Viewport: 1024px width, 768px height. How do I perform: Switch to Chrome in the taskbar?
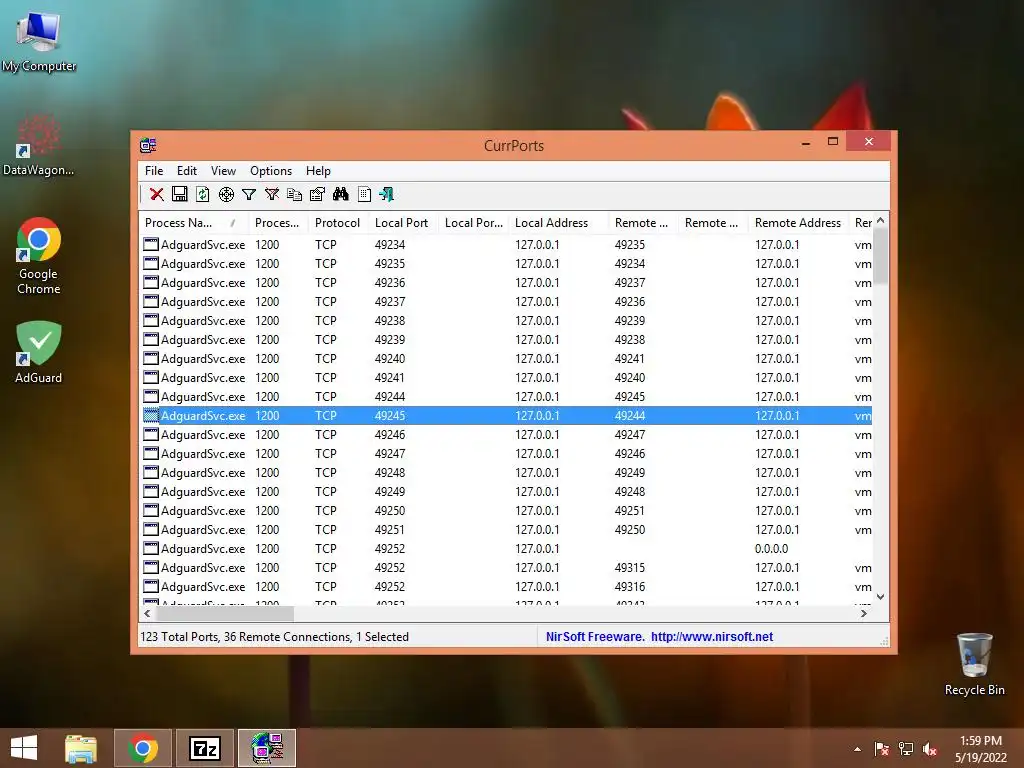coord(143,748)
